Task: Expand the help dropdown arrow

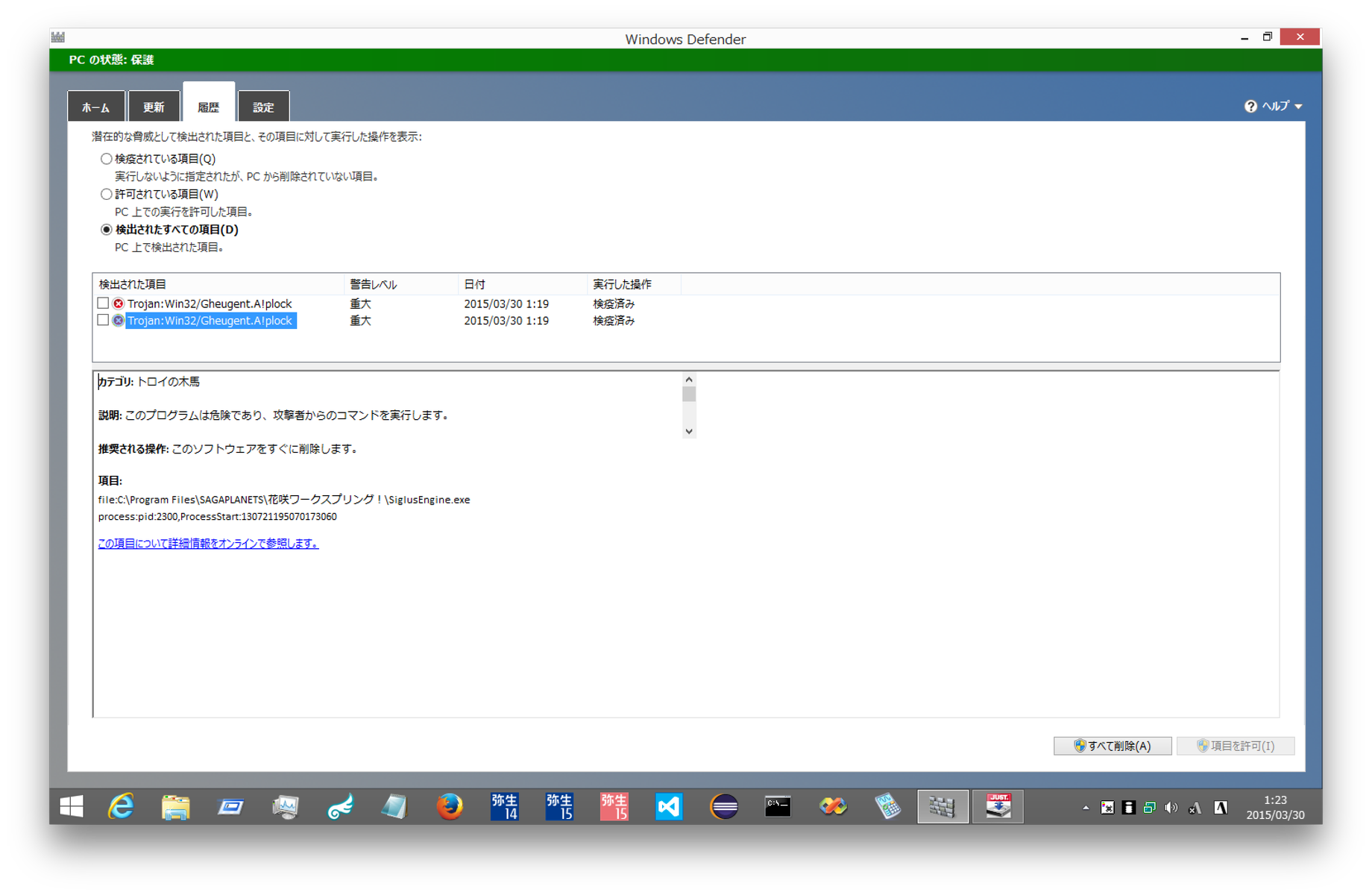Action: [1299, 107]
